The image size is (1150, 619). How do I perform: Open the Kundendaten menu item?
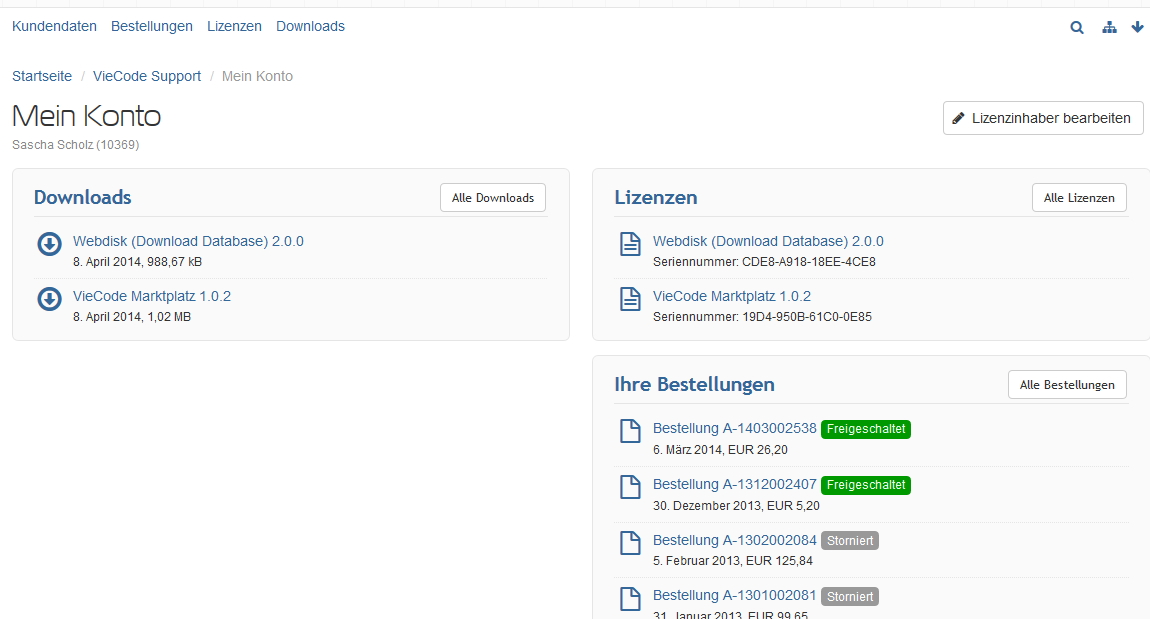click(x=54, y=27)
